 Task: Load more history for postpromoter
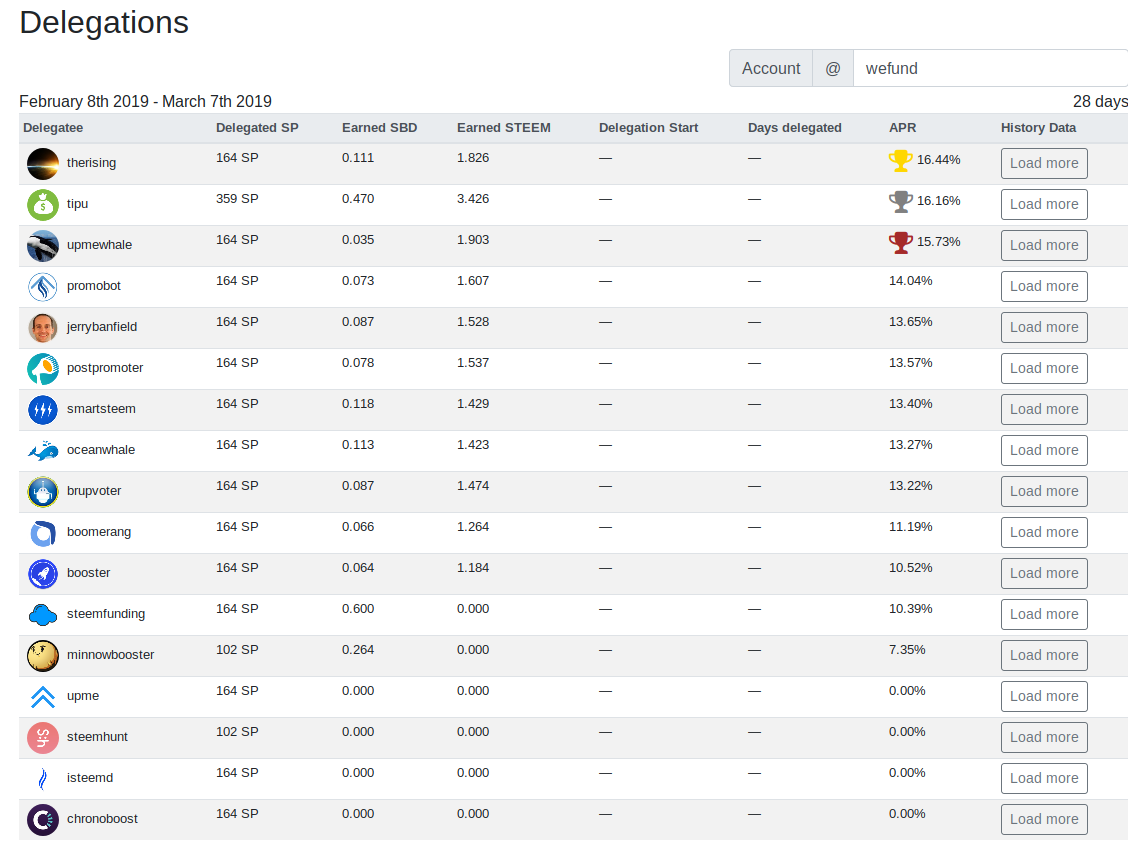point(1044,368)
